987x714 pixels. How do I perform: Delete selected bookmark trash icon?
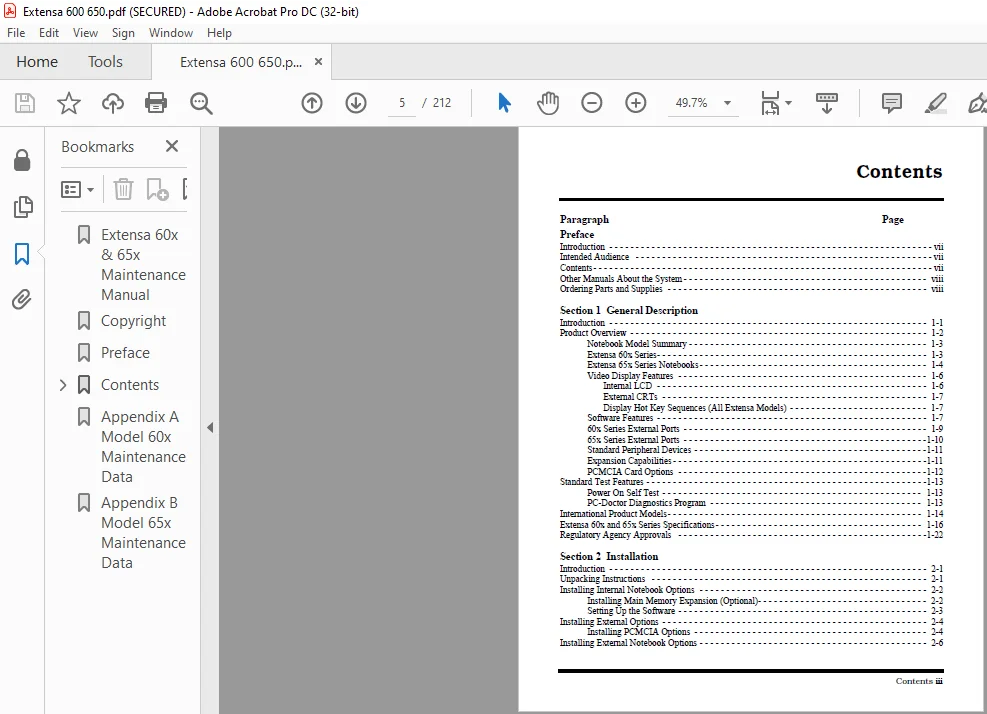(123, 189)
